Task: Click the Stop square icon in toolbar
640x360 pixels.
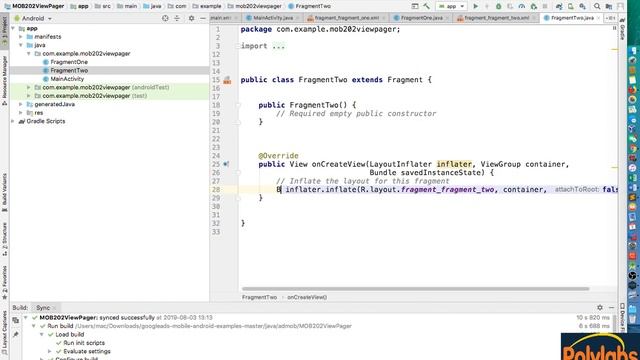Action: pos(545,6)
